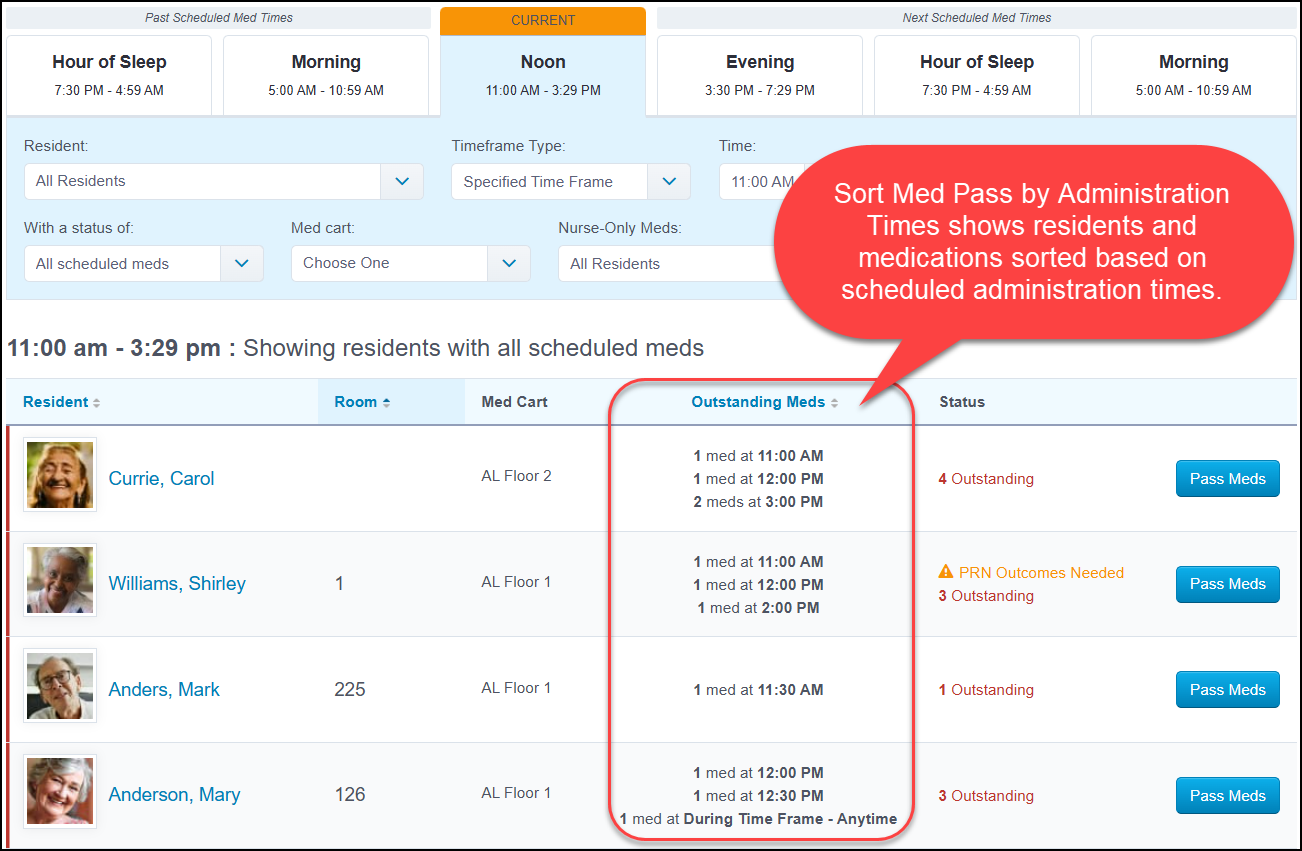Click the PRN Outcomes Needed warning icon
1302x851 pixels.
pos(946,572)
